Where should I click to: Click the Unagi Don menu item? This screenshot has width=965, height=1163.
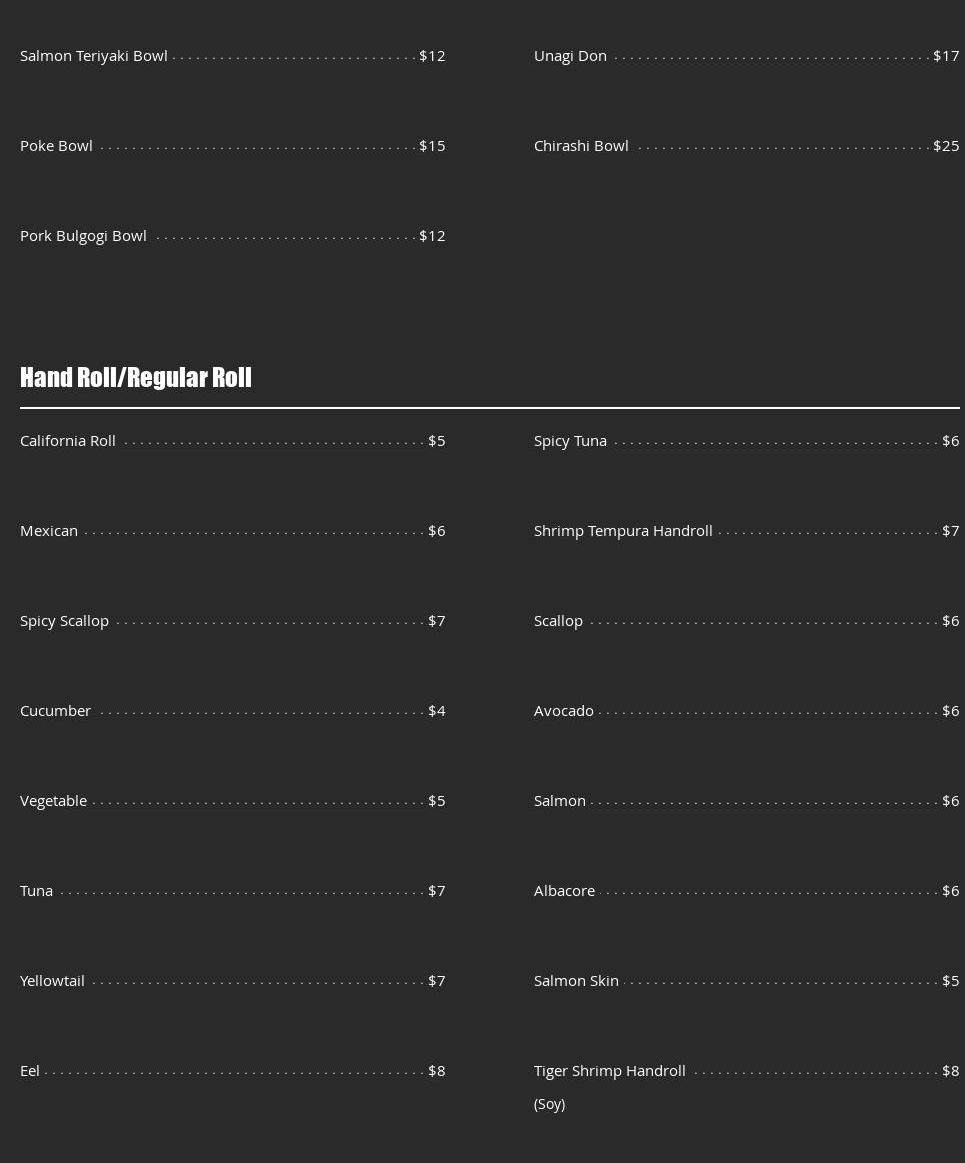click(x=570, y=56)
